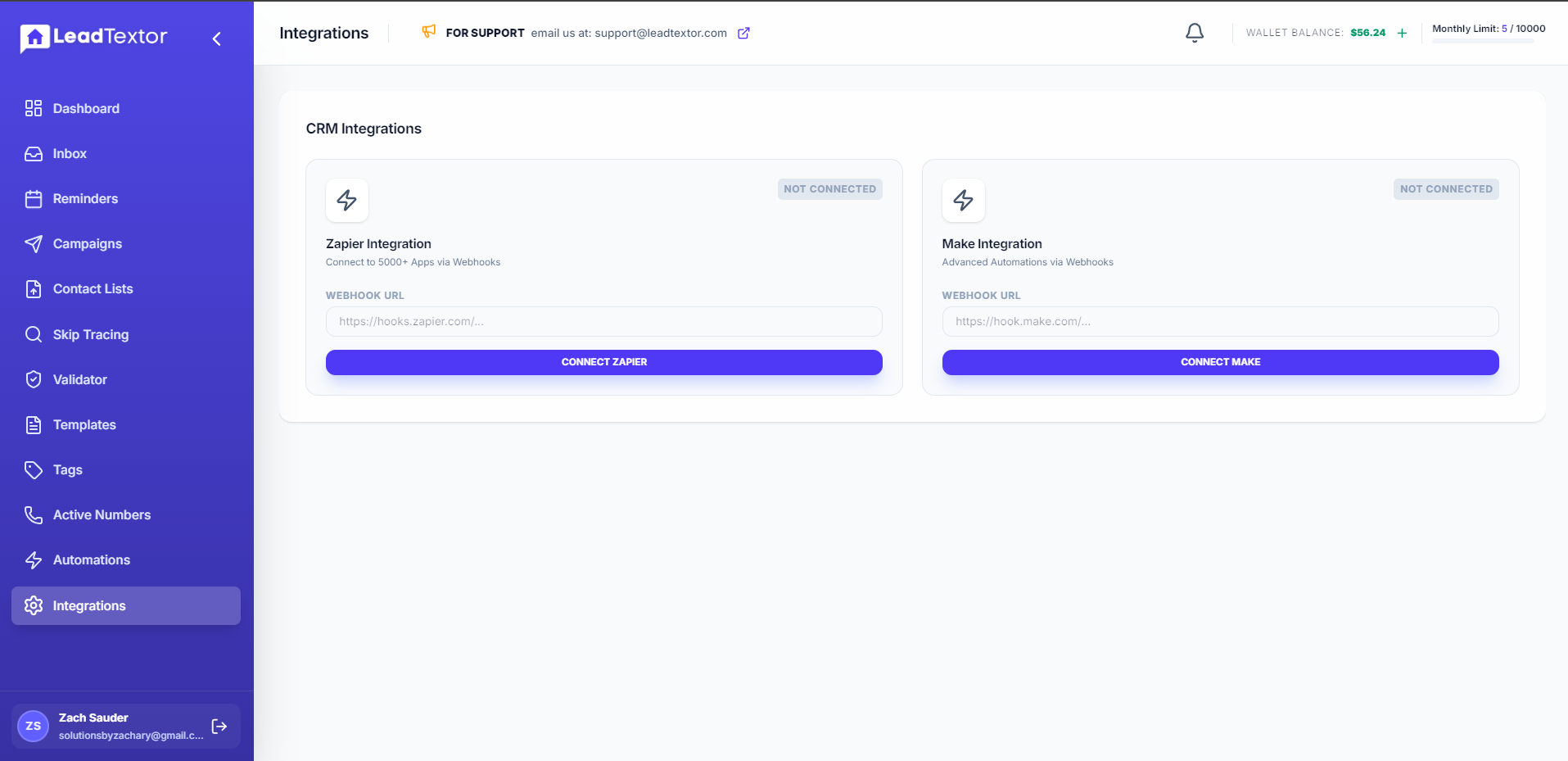This screenshot has height=761, width=1568.
Task: Click the Dashboard grid icon
Action: [34, 108]
